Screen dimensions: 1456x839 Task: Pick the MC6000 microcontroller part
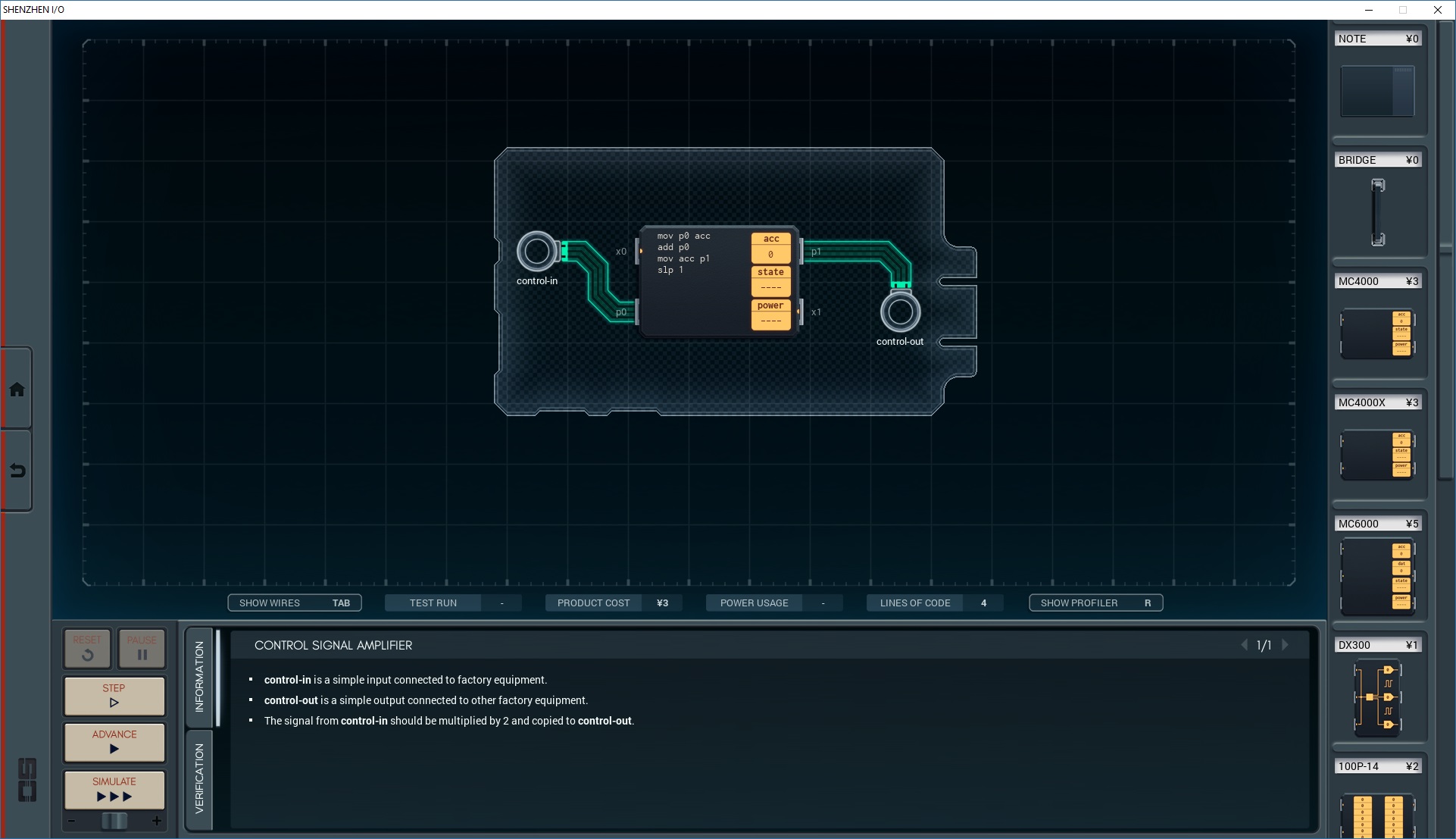pyautogui.click(x=1376, y=576)
